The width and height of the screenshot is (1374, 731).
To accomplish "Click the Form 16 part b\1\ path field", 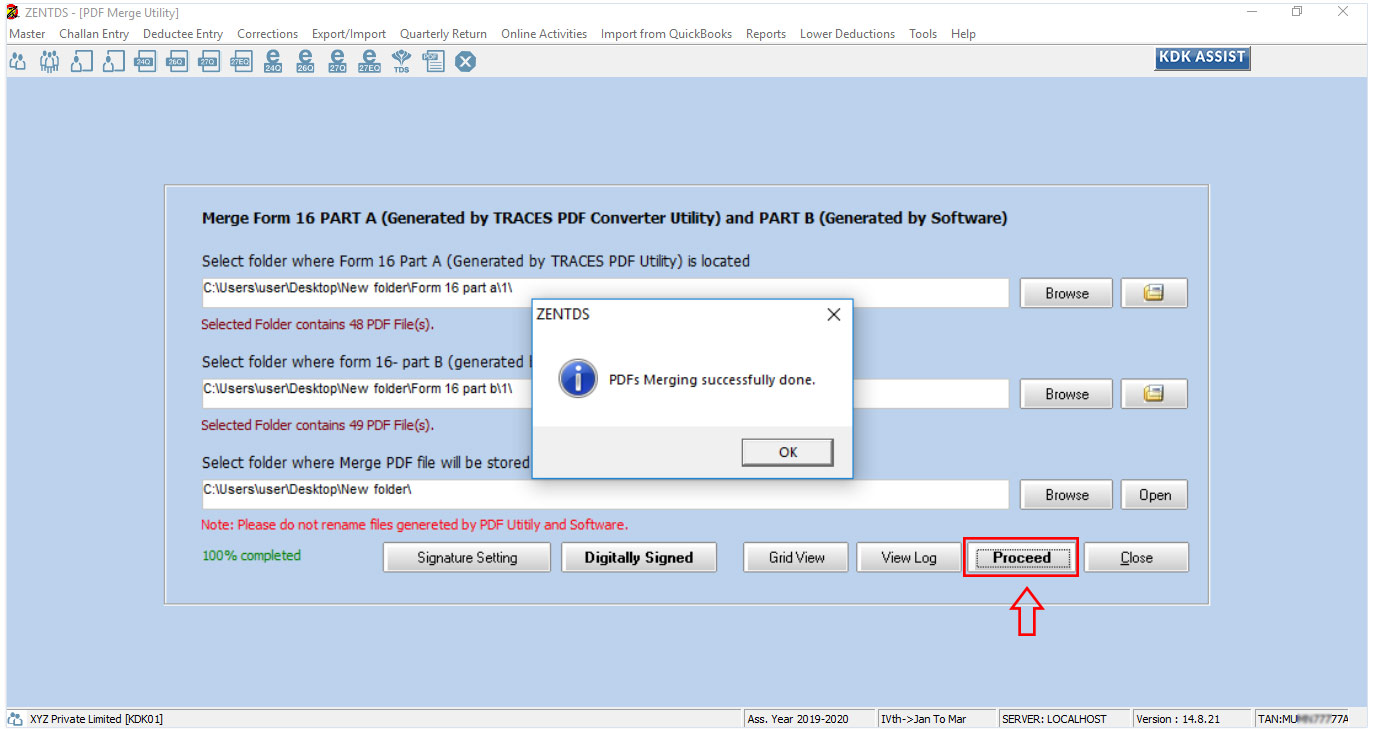I will click(605, 394).
